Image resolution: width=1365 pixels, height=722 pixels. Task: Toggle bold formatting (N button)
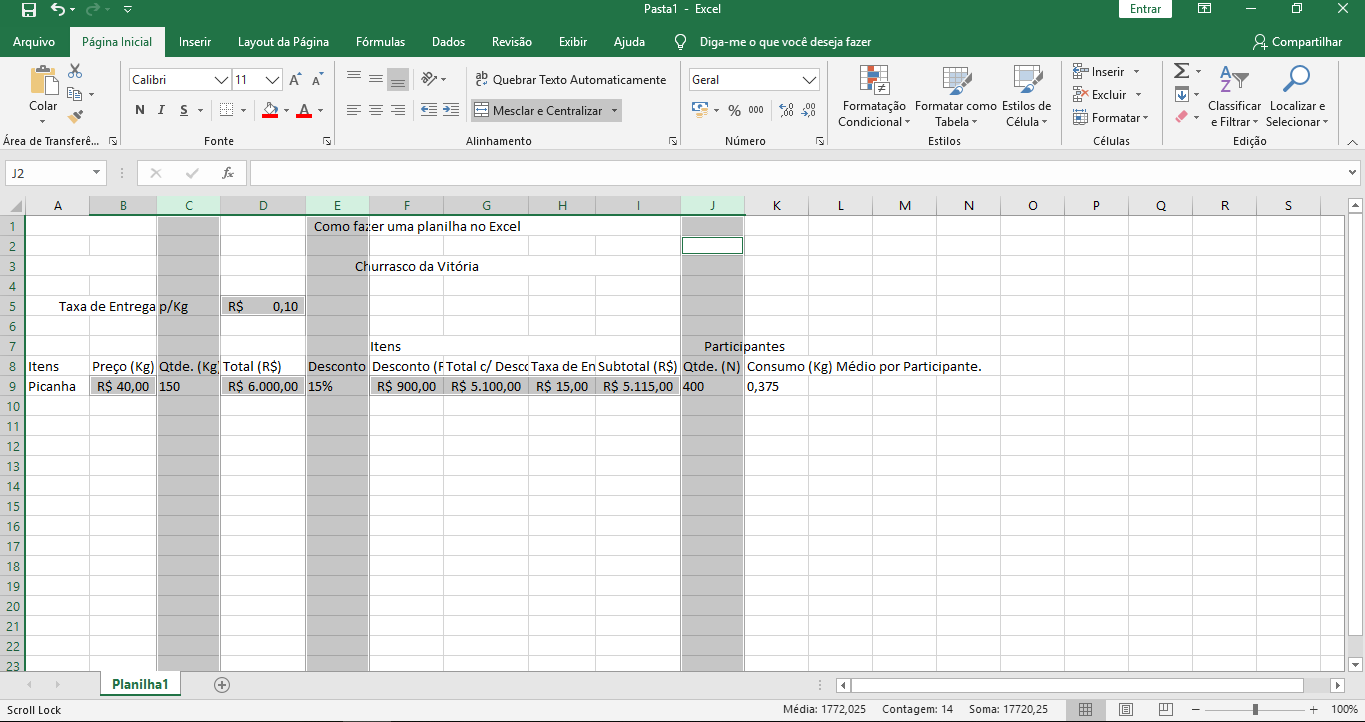140,110
